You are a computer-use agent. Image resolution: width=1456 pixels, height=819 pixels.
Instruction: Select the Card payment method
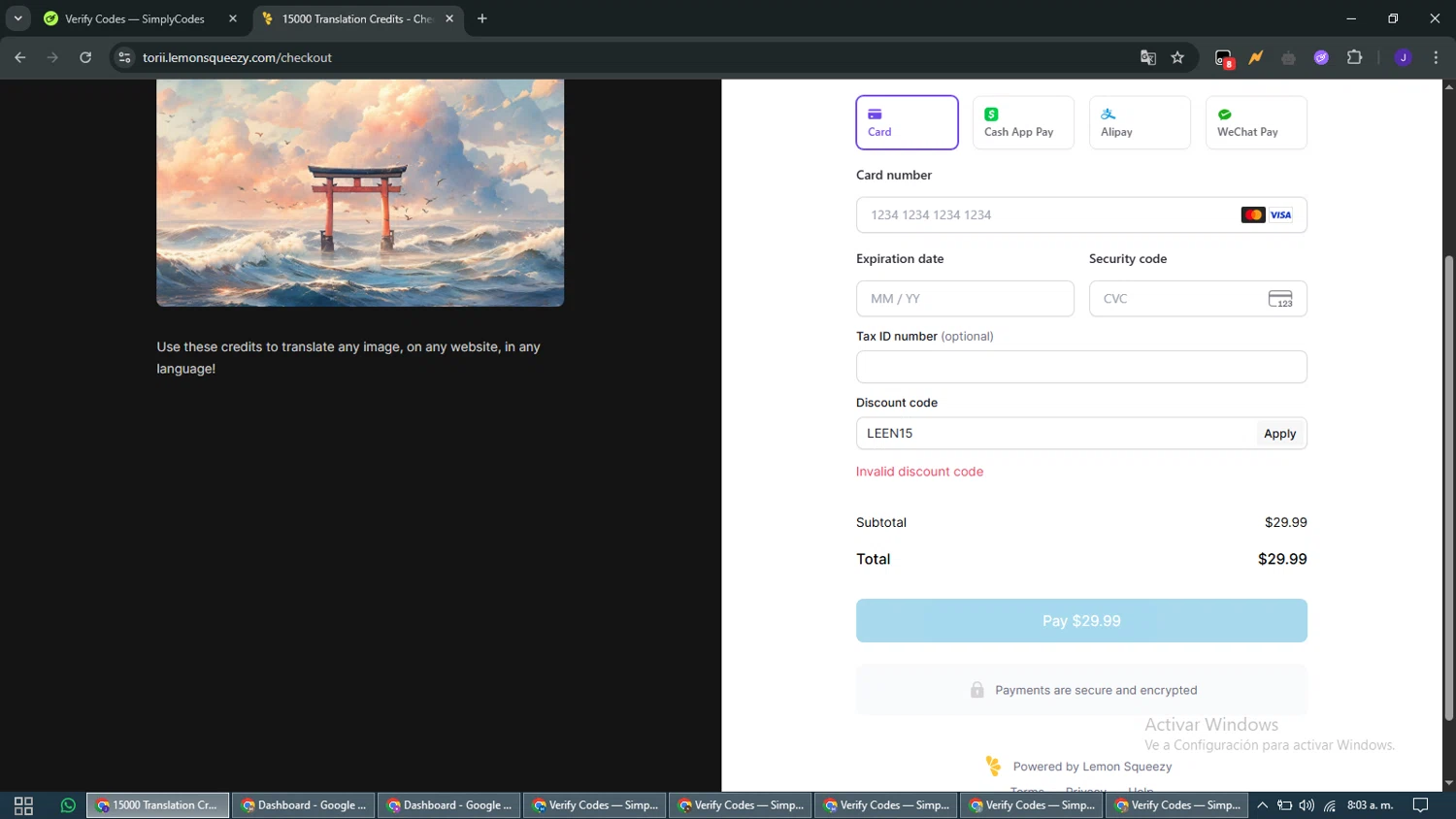pos(907,122)
